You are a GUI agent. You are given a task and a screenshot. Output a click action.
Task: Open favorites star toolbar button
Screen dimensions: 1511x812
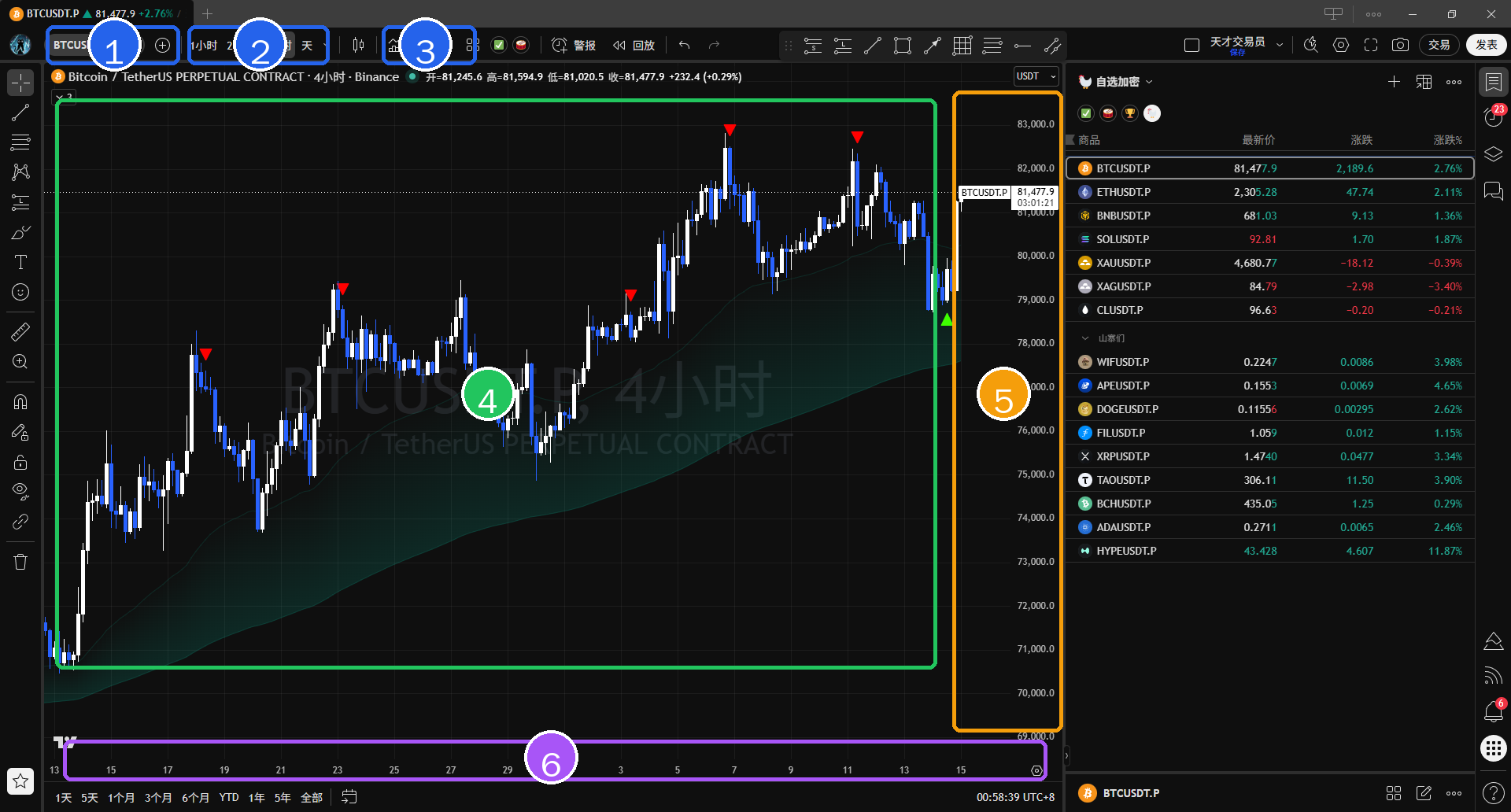click(20, 781)
